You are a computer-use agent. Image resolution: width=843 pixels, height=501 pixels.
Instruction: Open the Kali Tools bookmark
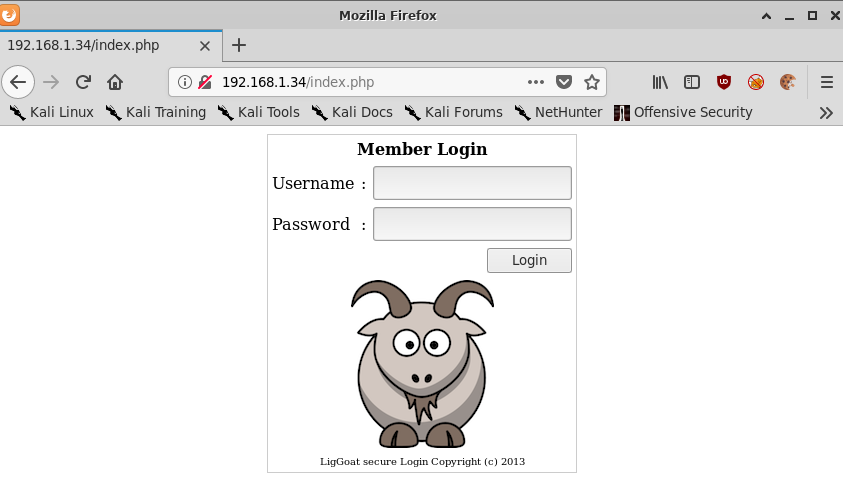258,112
